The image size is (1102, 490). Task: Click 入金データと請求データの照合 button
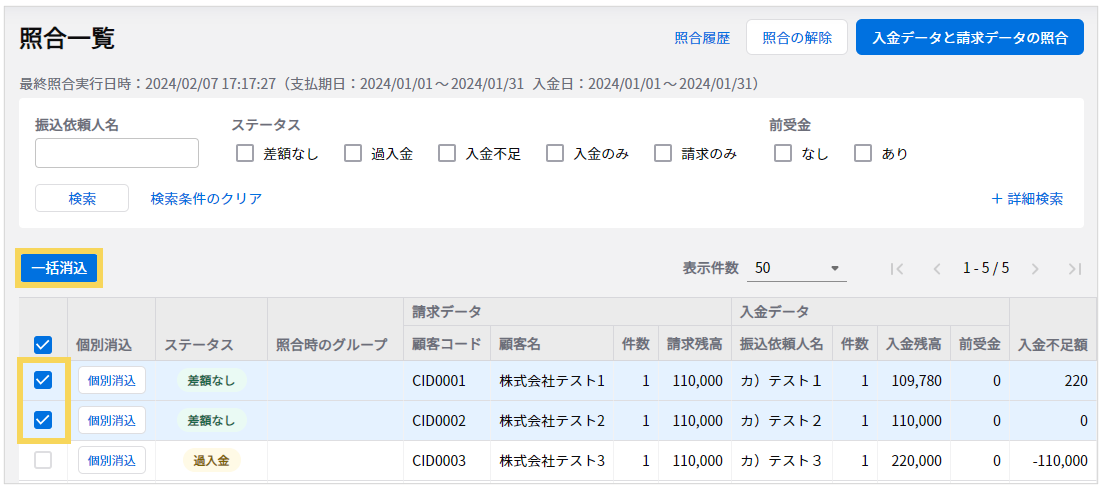pyautogui.click(x=969, y=38)
